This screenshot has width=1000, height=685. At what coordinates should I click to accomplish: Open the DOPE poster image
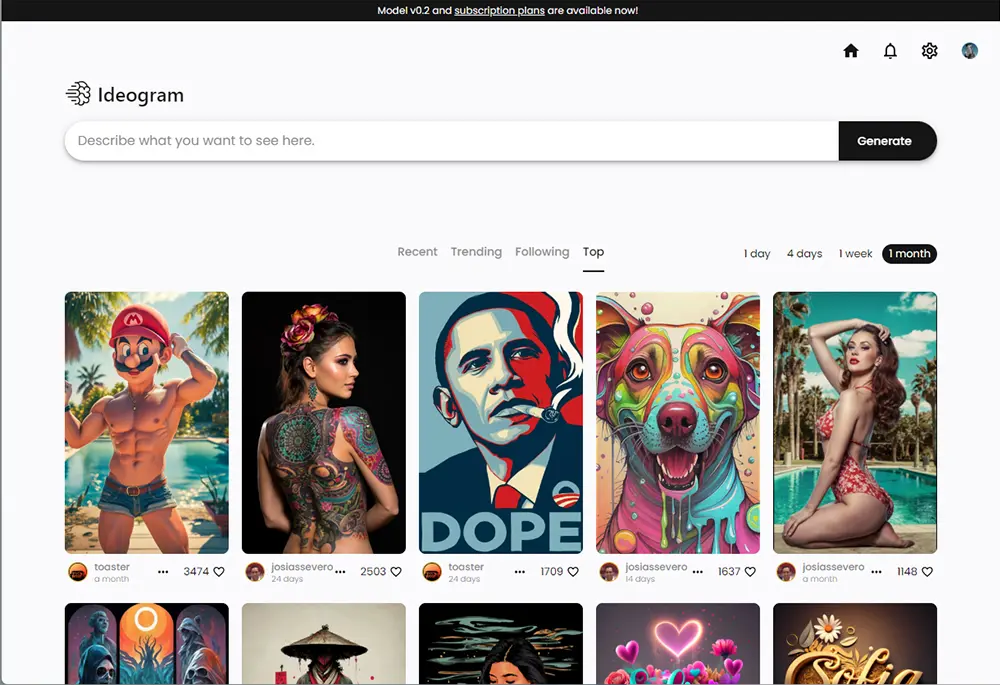pos(501,422)
